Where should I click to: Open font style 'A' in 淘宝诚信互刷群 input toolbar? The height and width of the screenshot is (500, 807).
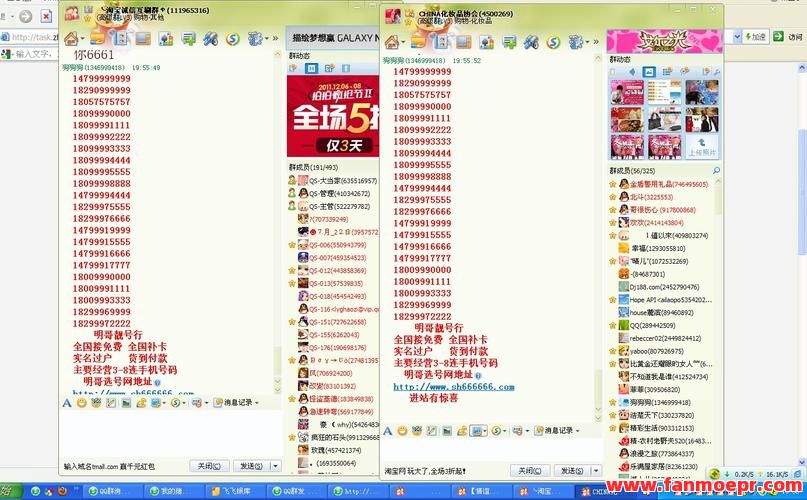click(x=67, y=403)
